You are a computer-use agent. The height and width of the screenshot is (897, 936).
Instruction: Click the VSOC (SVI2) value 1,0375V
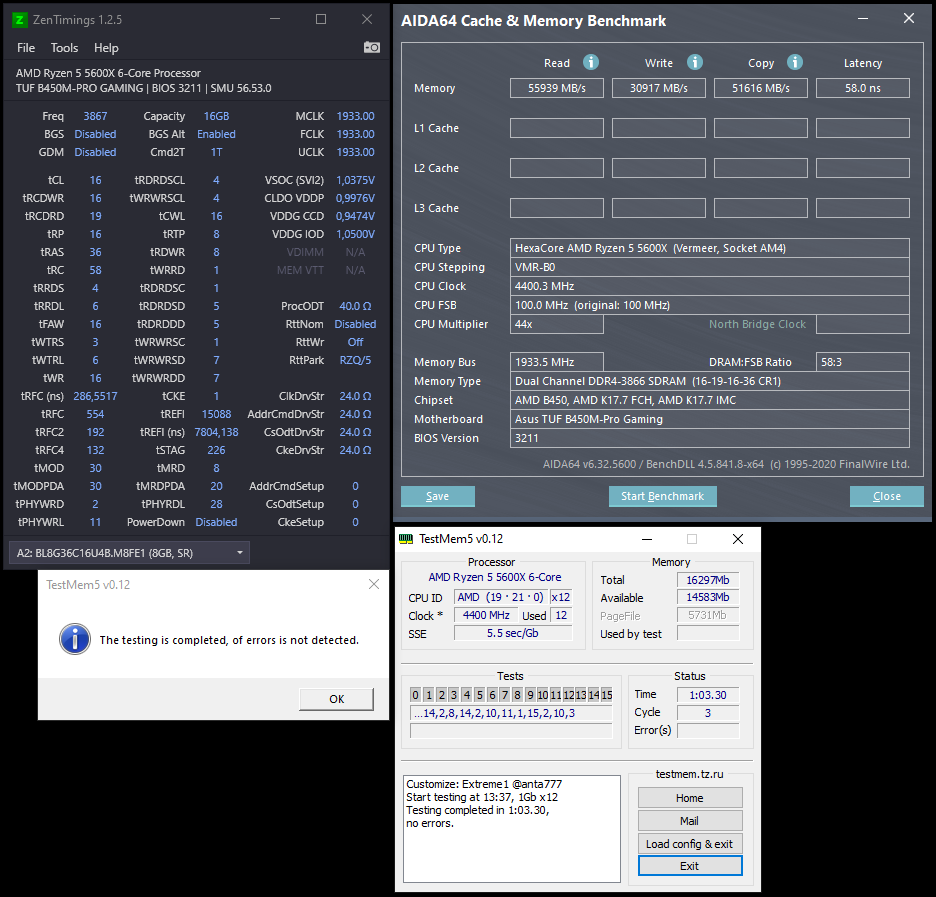click(x=355, y=180)
